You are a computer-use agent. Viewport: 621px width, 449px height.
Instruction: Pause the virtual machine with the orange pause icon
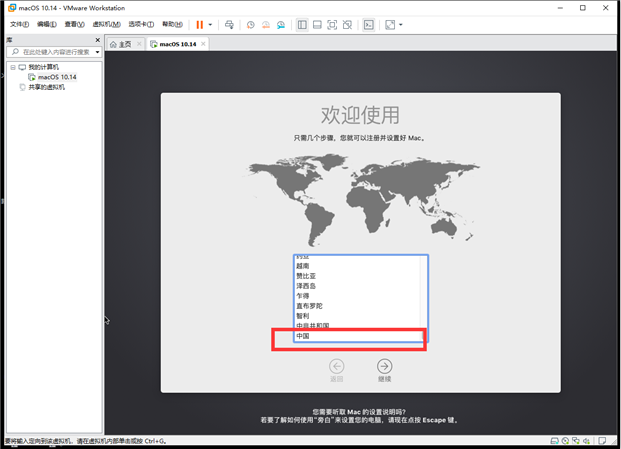click(x=200, y=25)
